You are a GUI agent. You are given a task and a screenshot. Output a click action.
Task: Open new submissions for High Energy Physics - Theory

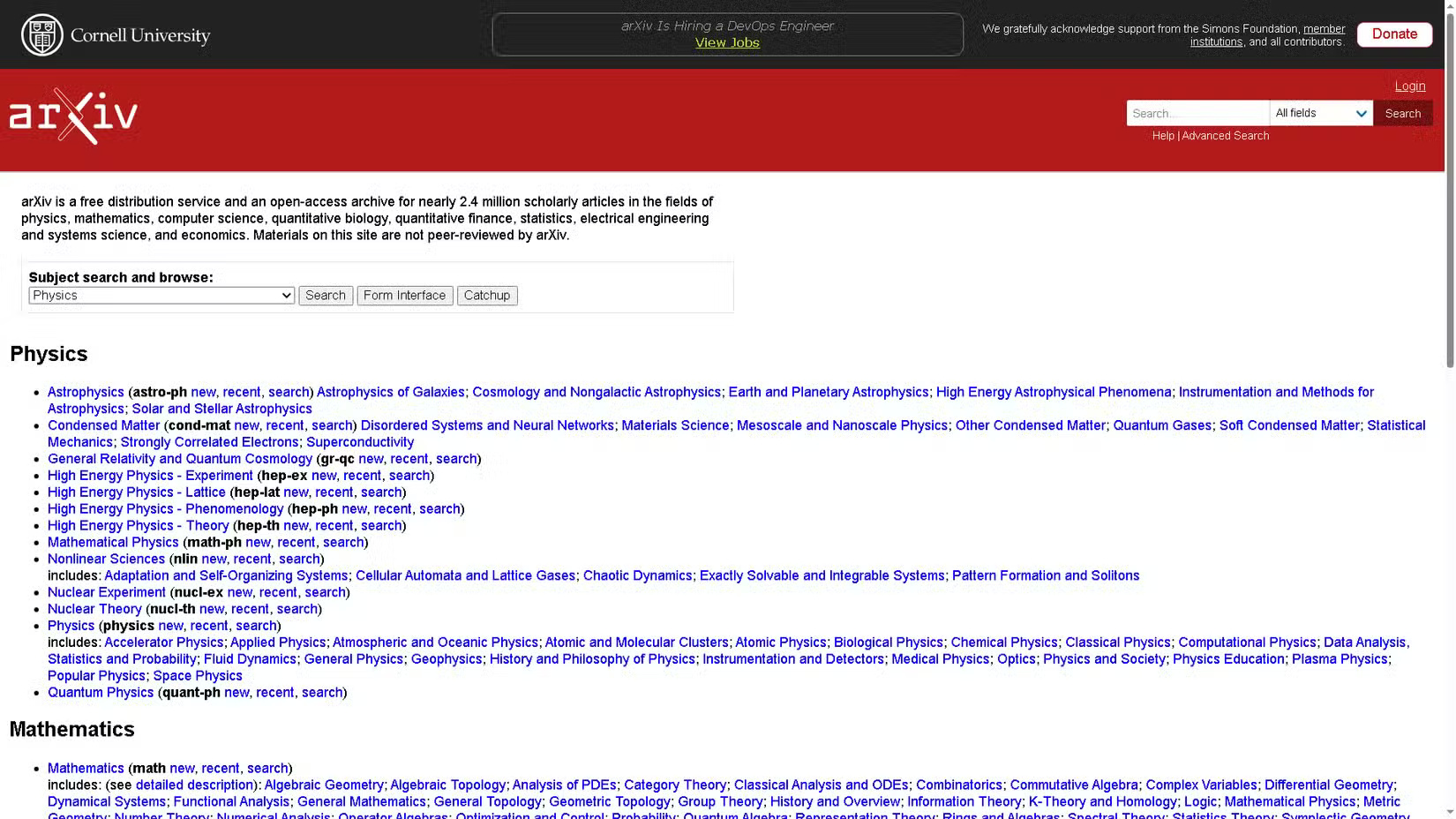295,525
